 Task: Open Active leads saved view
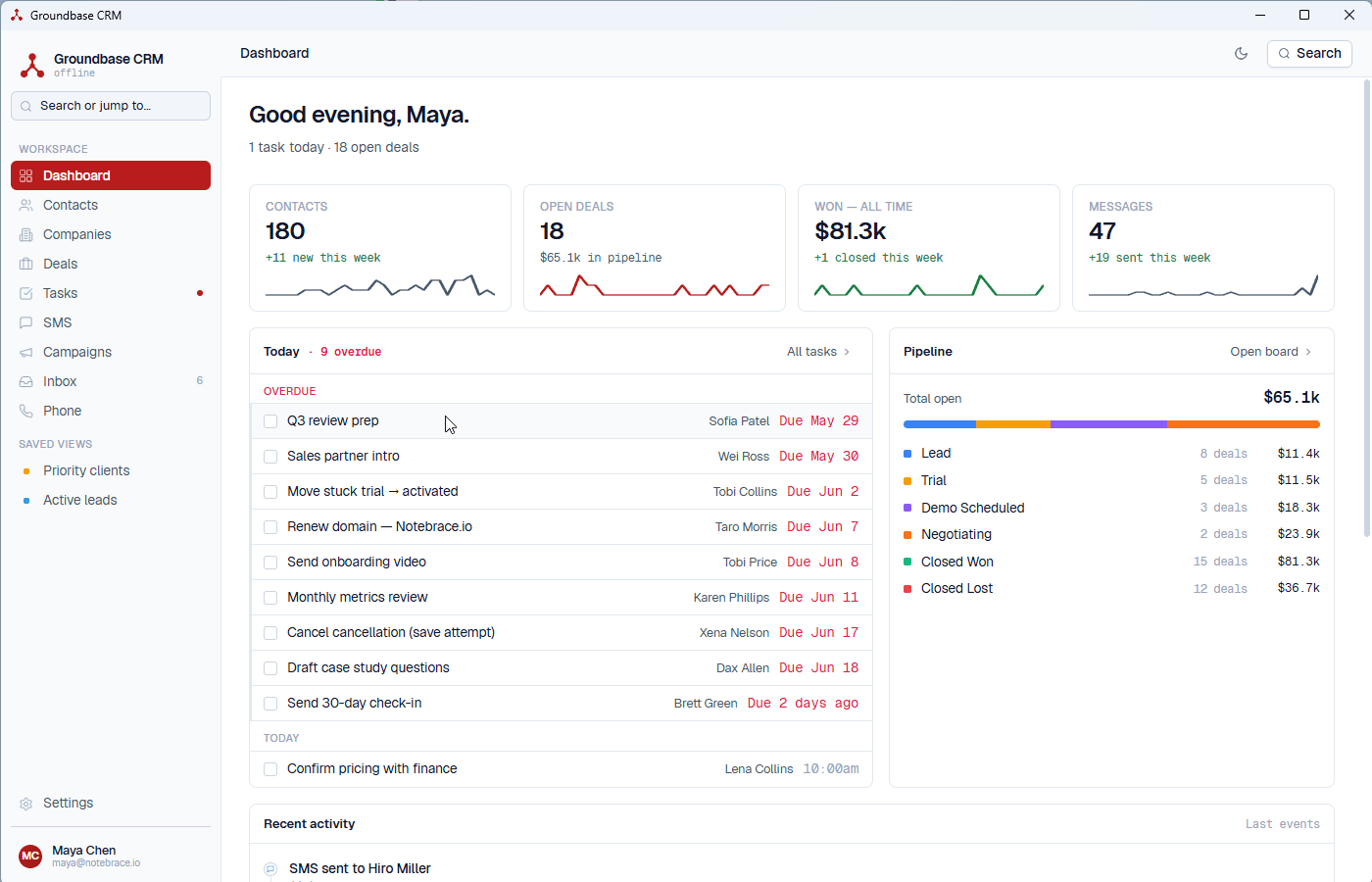pyautogui.click(x=111, y=500)
